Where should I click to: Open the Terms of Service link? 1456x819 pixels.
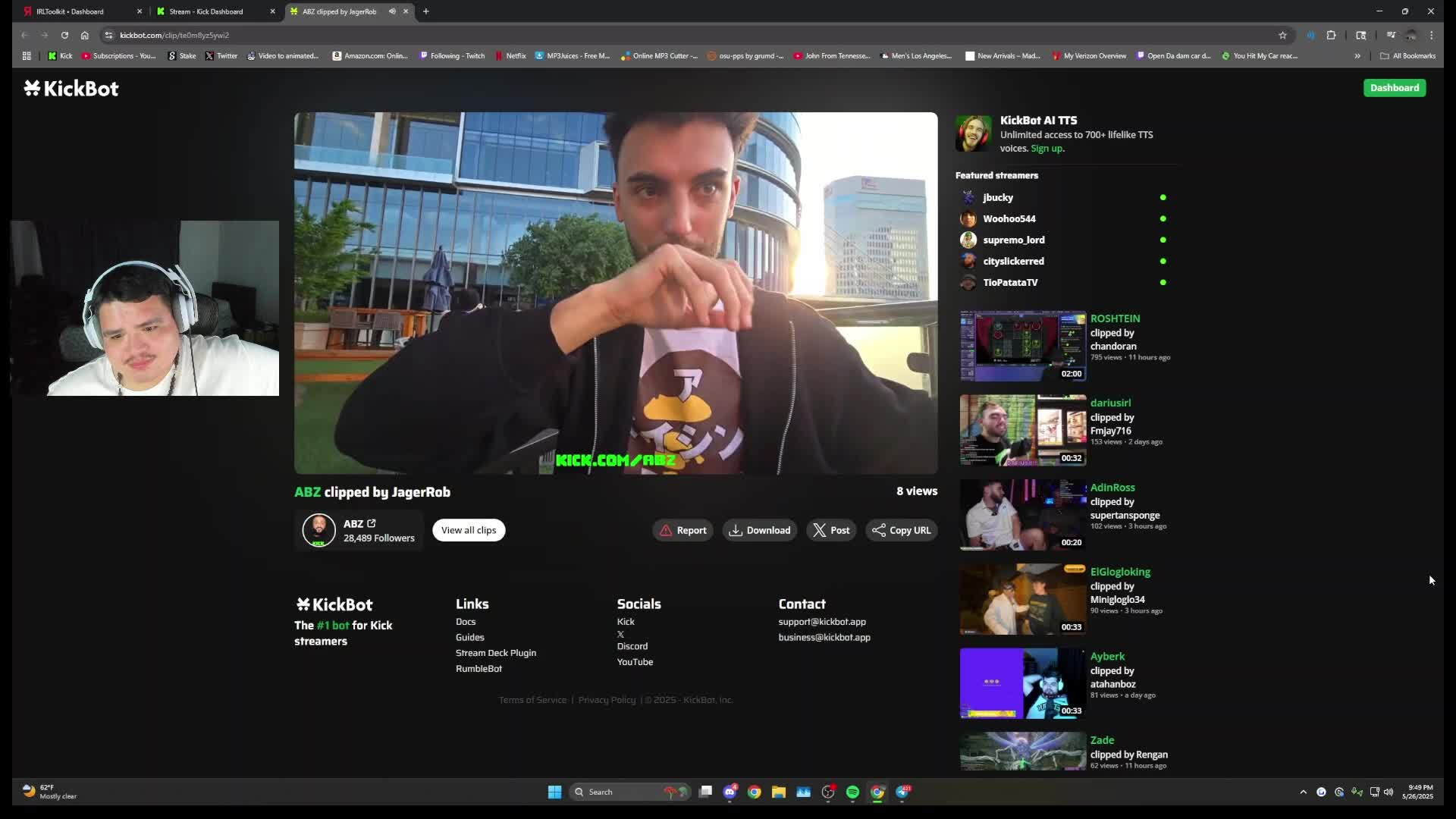click(532, 700)
